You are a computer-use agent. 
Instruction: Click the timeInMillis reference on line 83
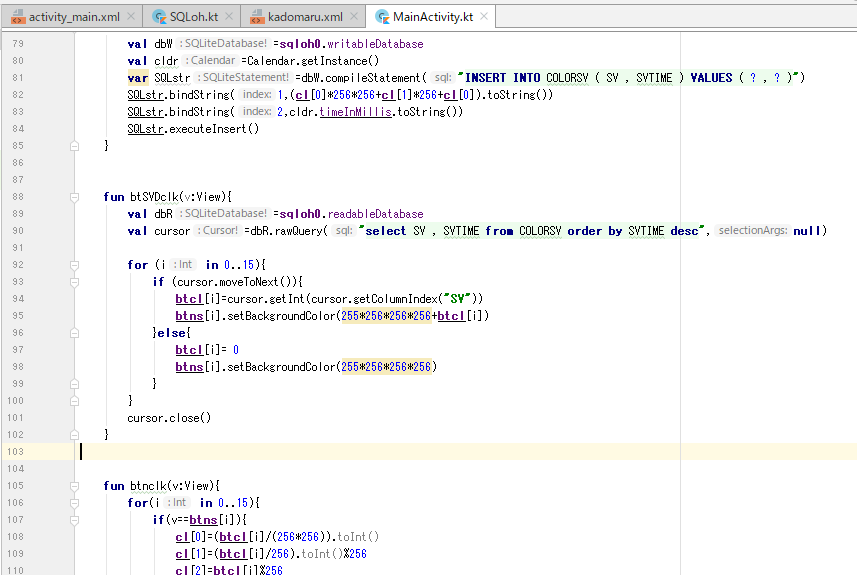click(x=355, y=112)
